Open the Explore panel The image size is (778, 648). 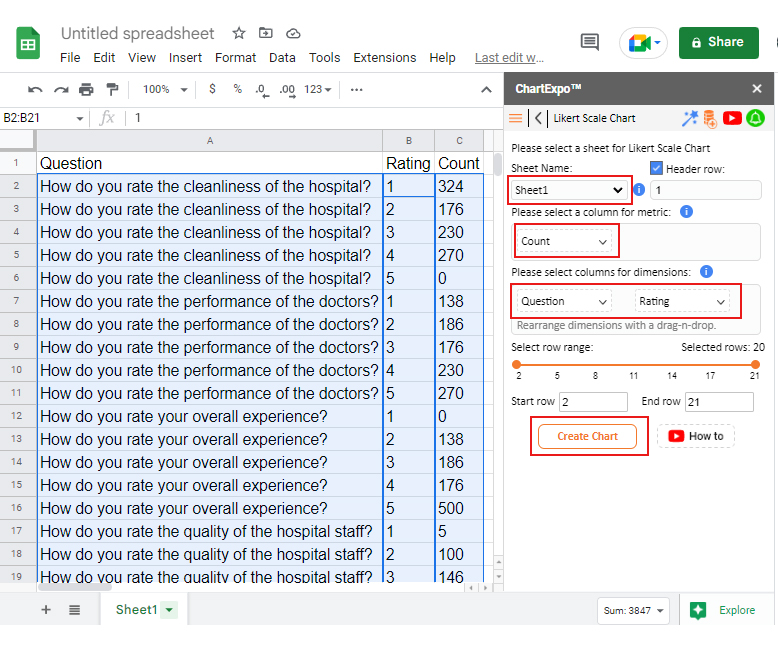pyautogui.click(x=725, y=610)
